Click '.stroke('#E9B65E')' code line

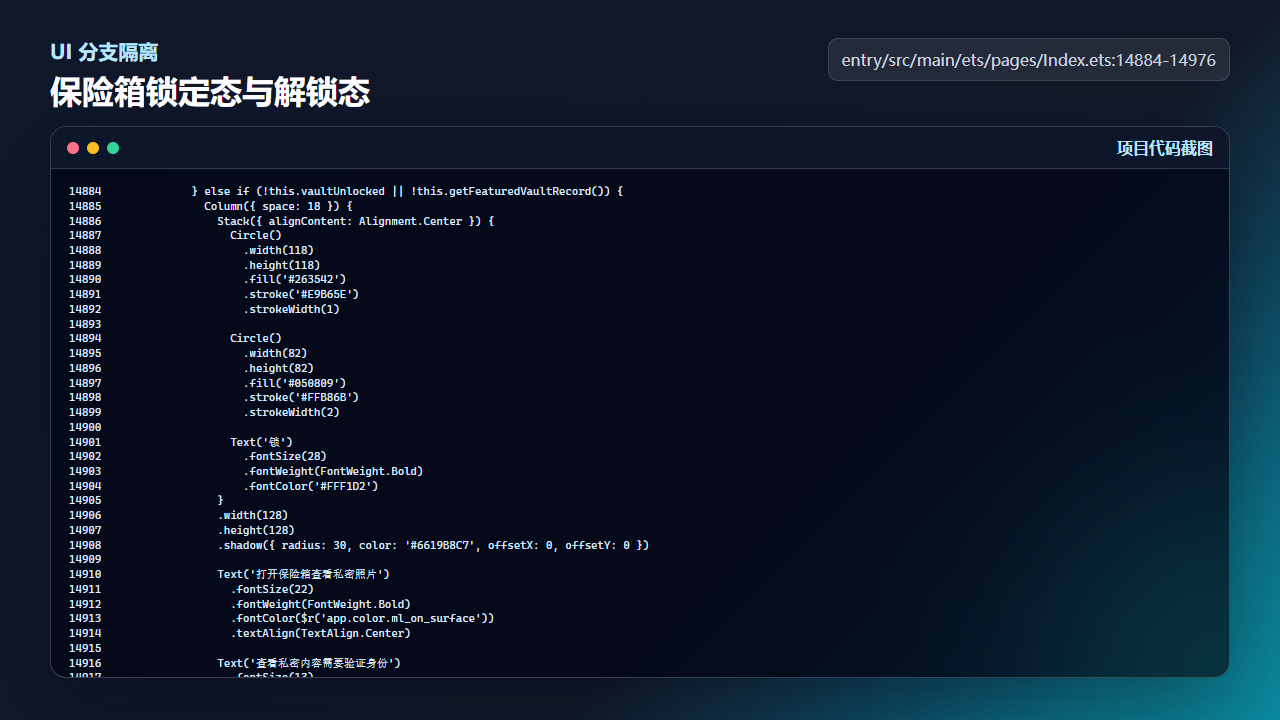point(301,294)
